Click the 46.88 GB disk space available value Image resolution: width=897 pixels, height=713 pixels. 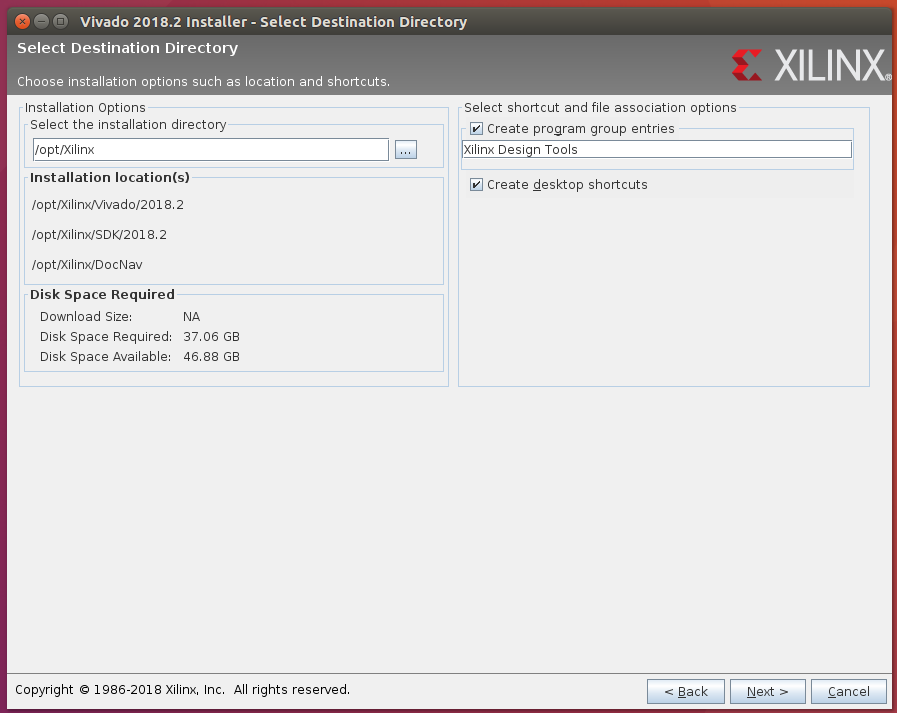click(211, 356)
